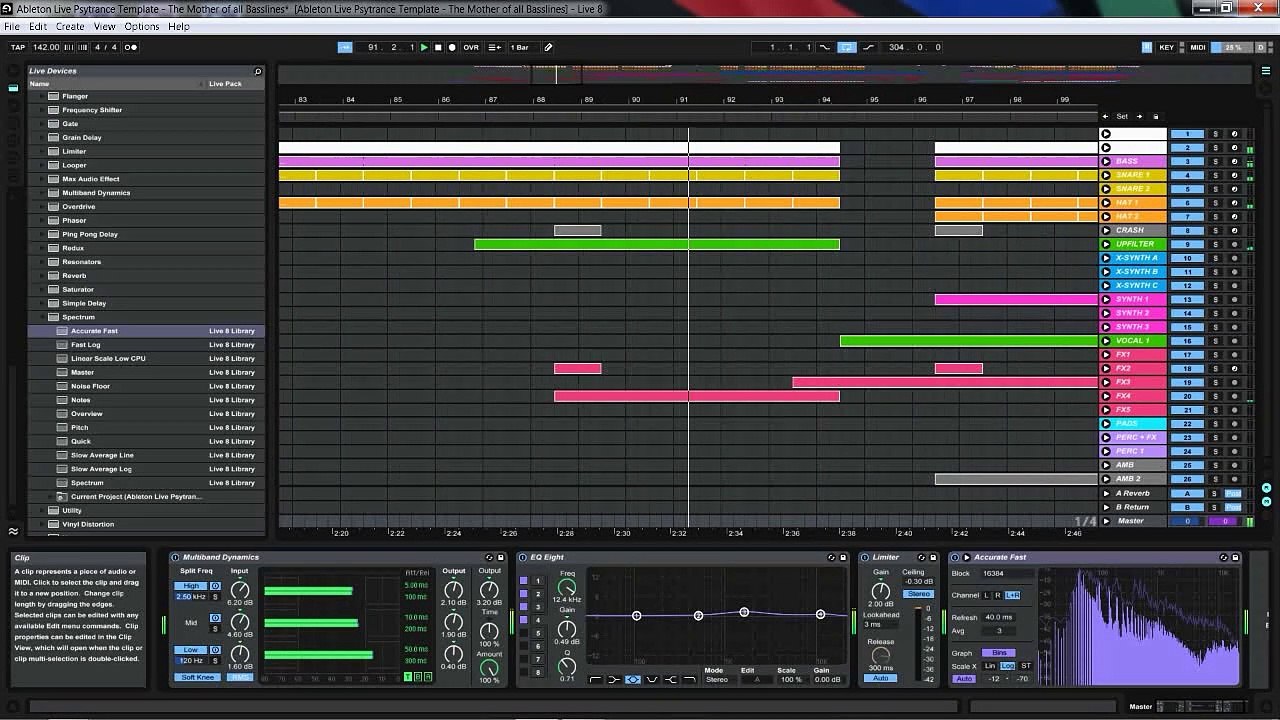The width and height of the screenshot is (1280, 720).
Task: Toggle the Multiband Dynamics device activator
Action: (176, 558)
